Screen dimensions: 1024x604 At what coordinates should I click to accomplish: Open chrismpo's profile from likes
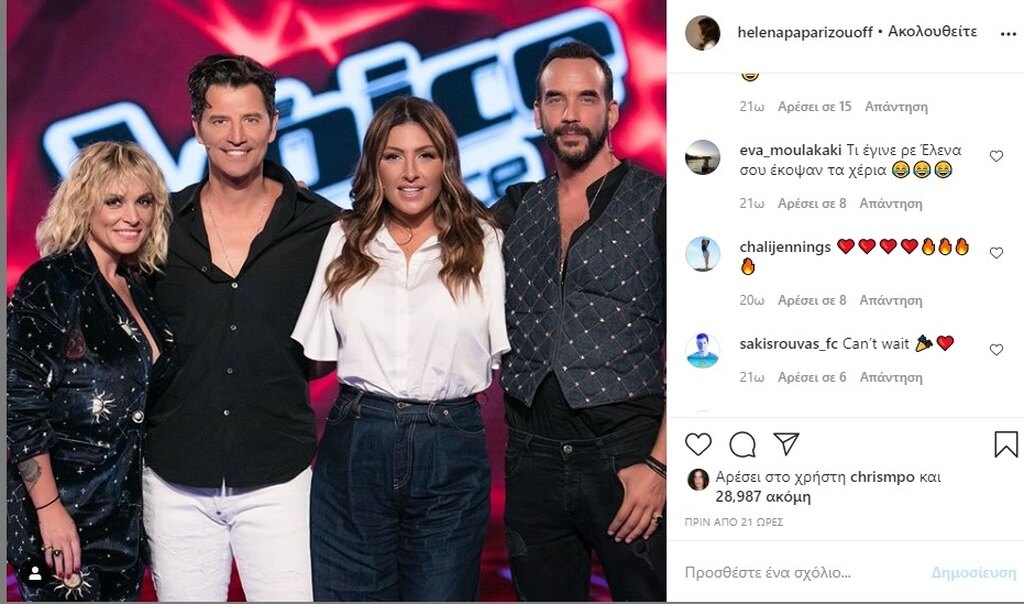882,477
